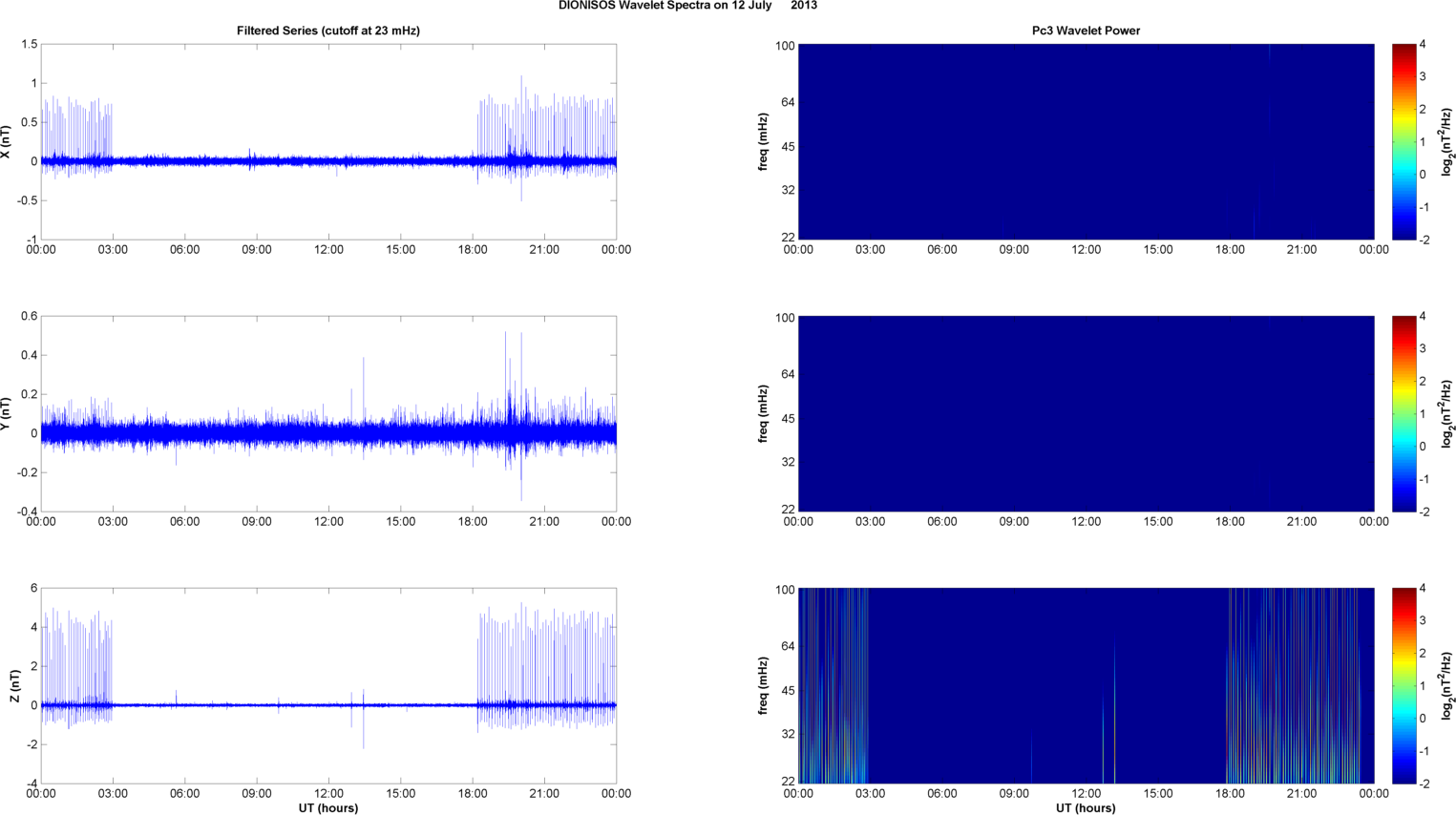Click the Z component wavelet power spectrogram
This screenshot has width=1456, height=815.
(1086, 685)
